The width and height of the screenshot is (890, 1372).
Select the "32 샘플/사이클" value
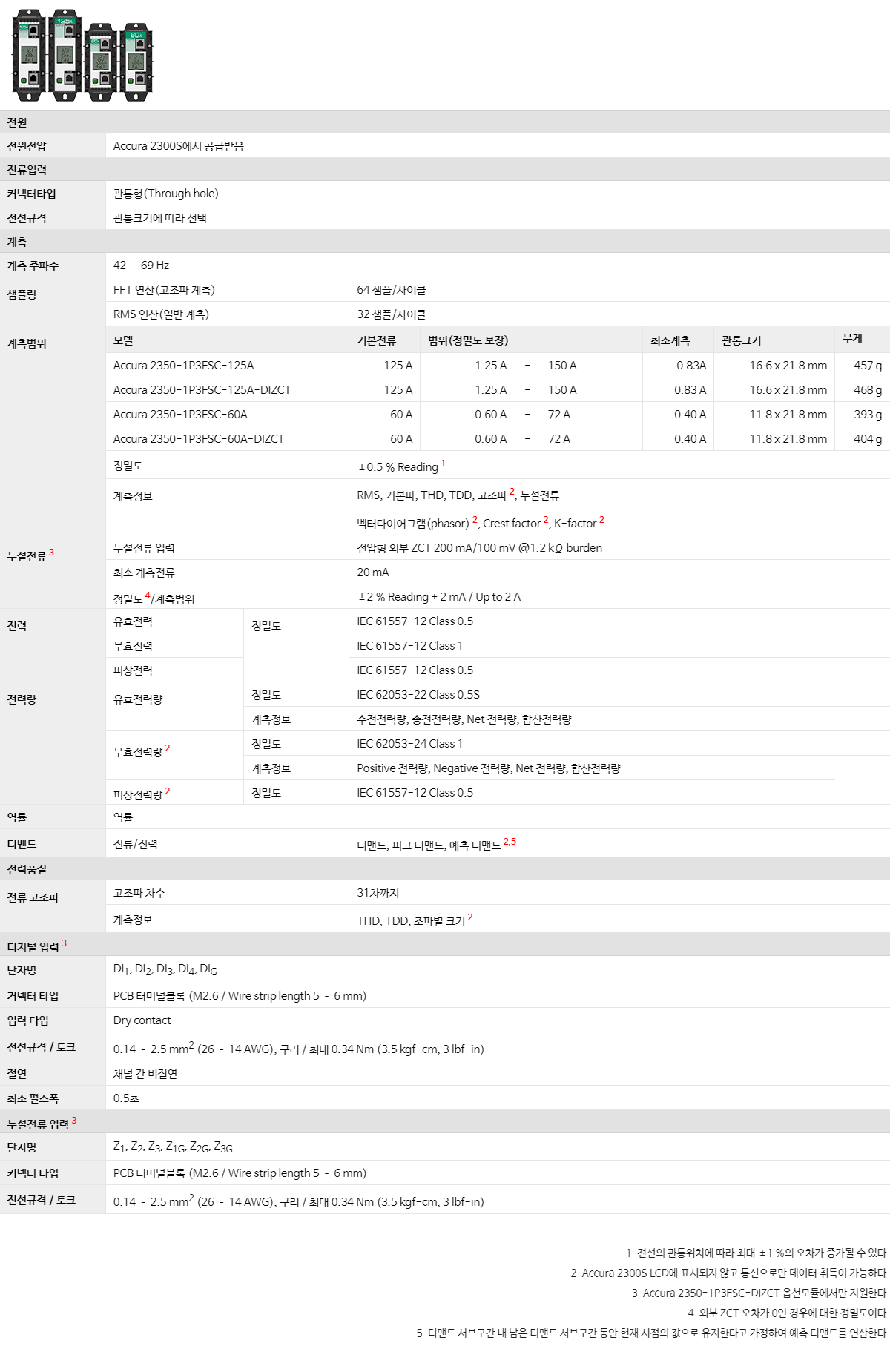tap(392, 314)
